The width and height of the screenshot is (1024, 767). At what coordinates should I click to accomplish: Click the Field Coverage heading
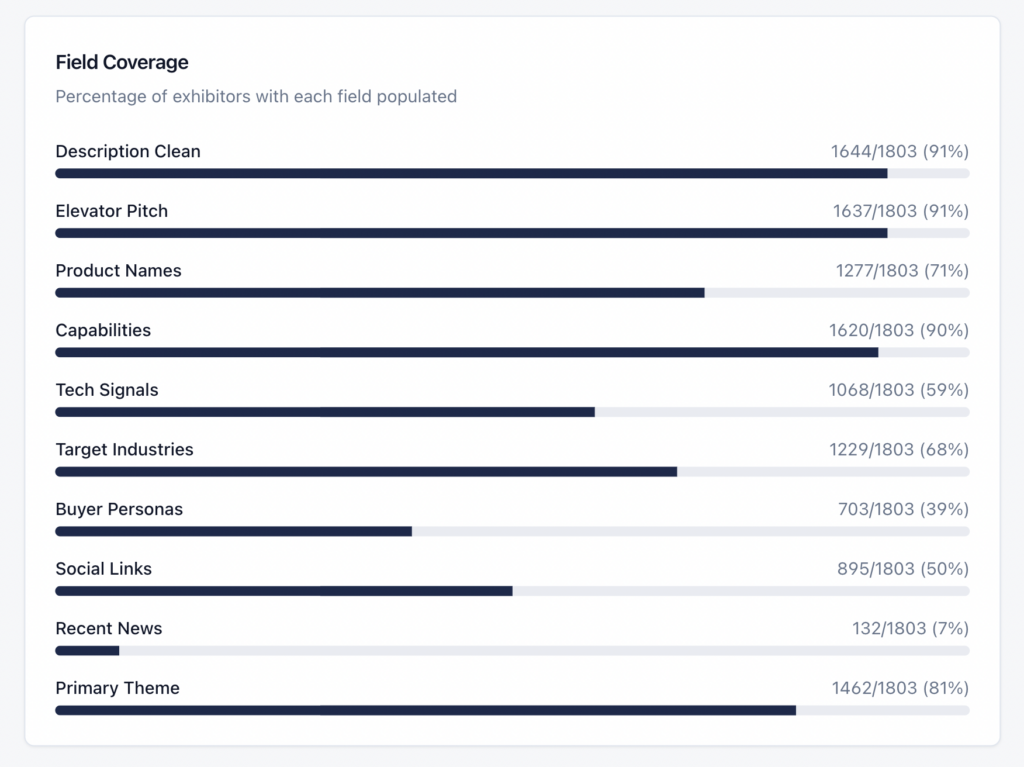point(122,62)
